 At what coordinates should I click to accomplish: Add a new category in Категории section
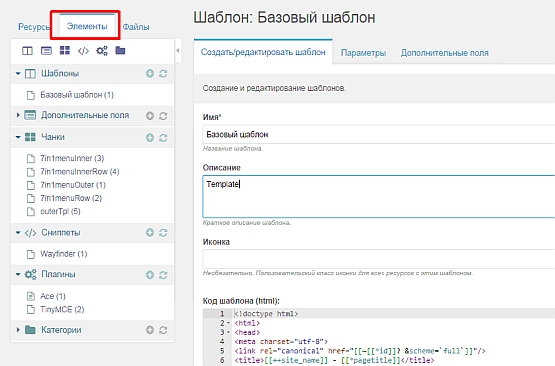click(150, 330)
